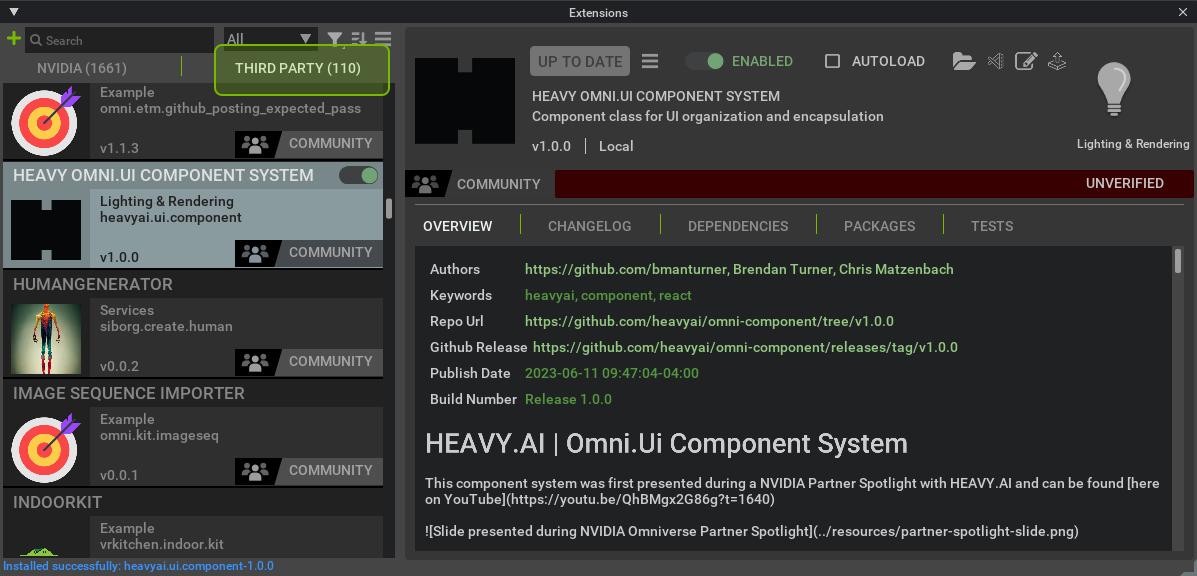Click the community icon on heavyai.ui.component row

256,253
